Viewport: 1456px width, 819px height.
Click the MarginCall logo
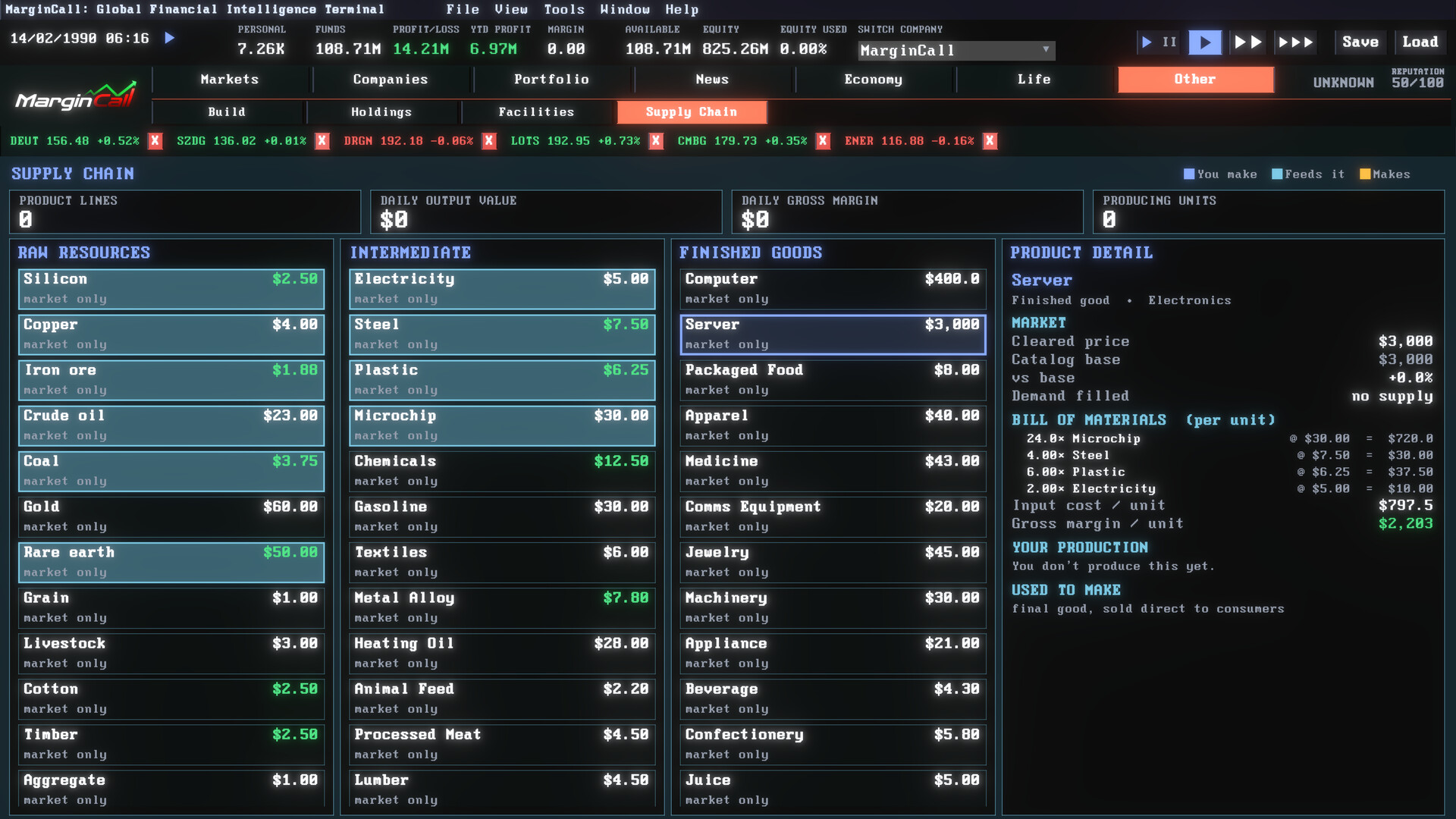point(76,97)
